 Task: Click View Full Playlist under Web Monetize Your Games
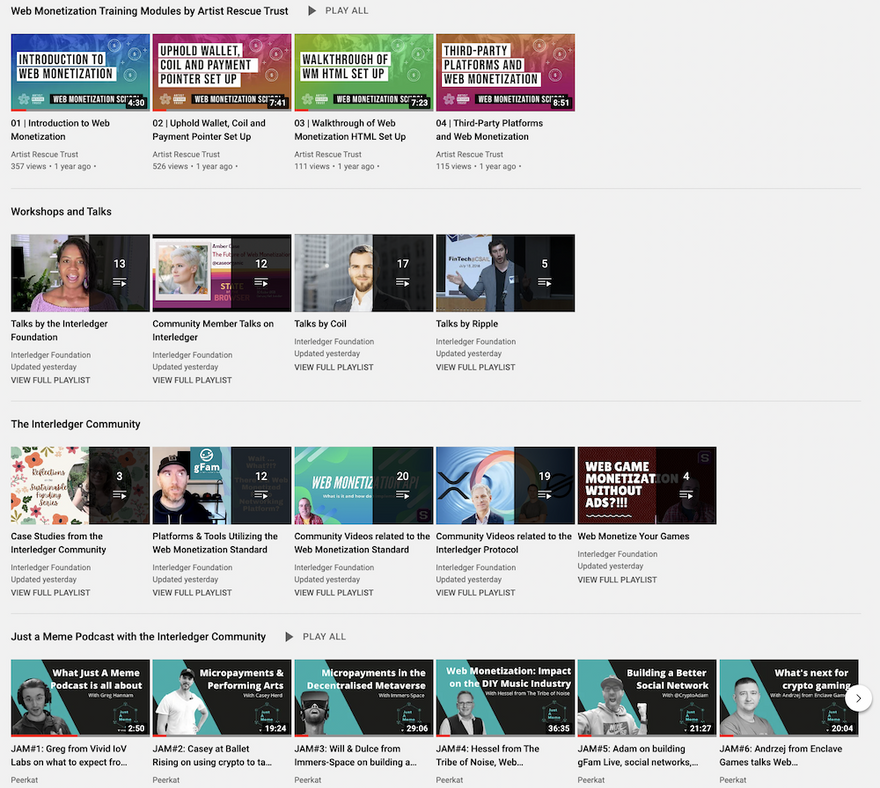point(617,580)
